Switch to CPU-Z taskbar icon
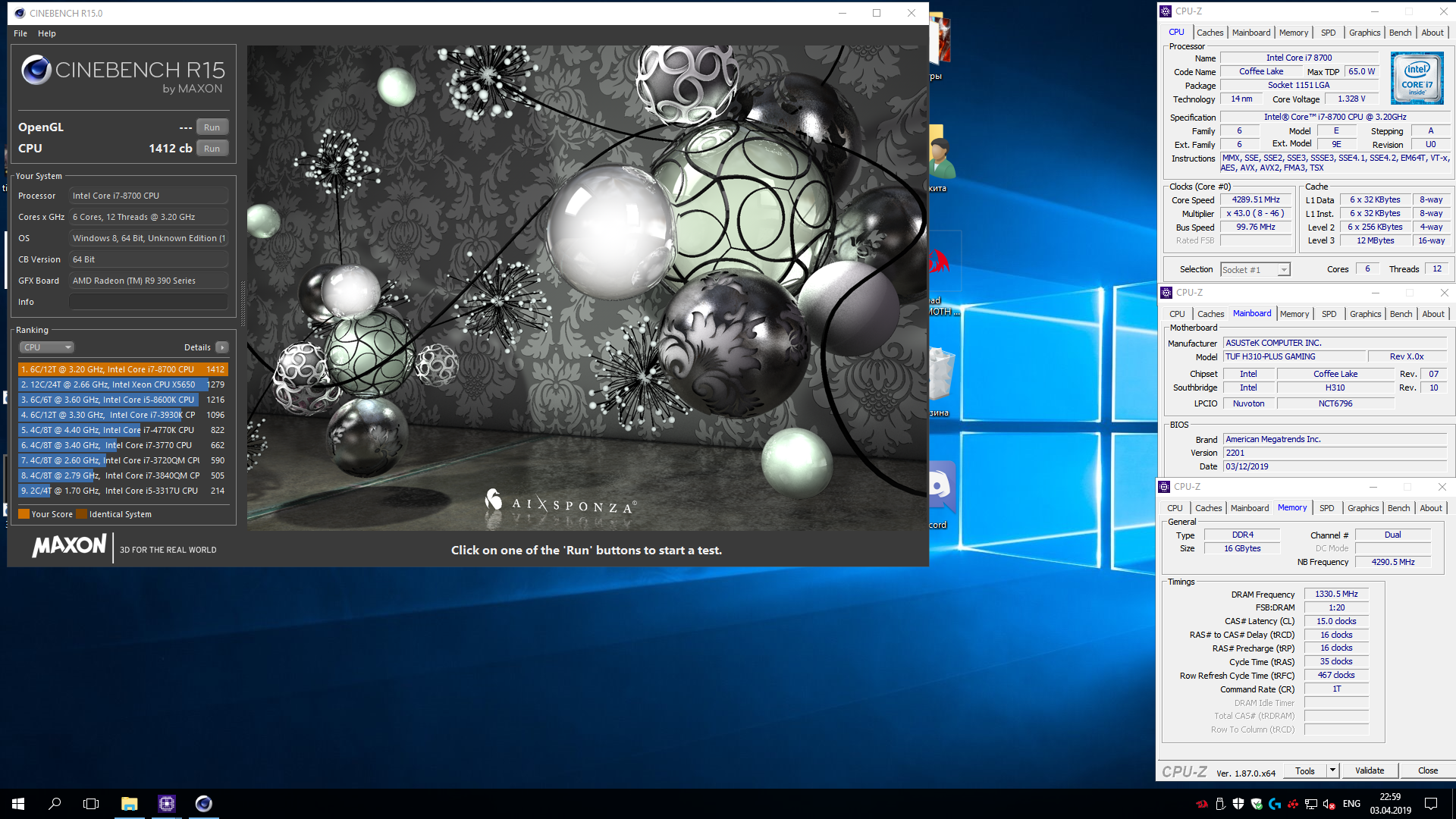Screen dimensions: 1456x819 coord(166,804)
